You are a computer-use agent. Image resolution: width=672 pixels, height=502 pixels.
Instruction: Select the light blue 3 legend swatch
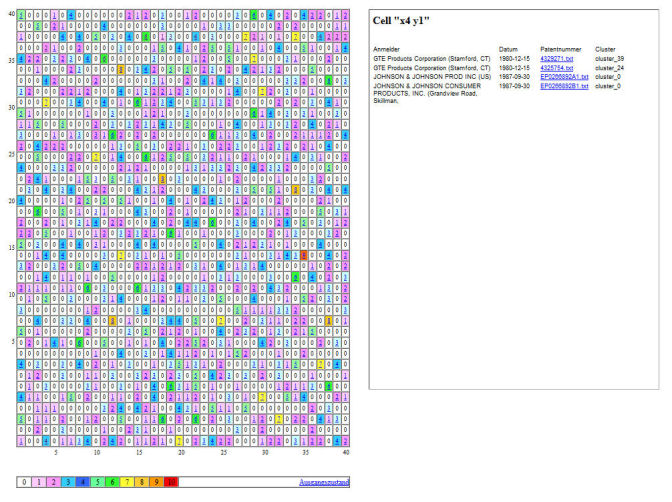tap(68, 482)
